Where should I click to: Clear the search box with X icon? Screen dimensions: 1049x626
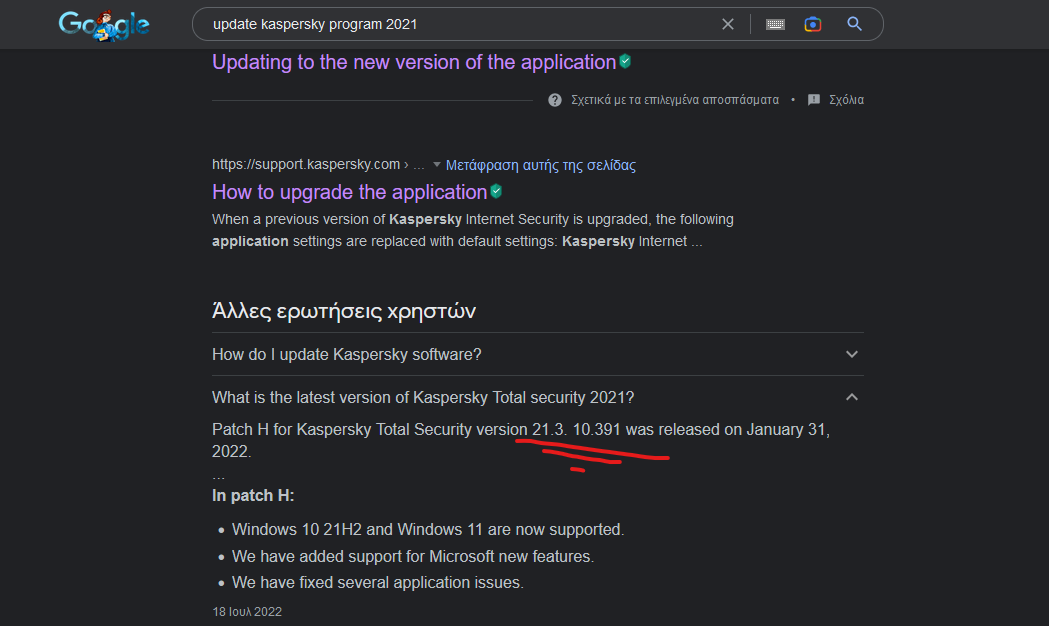728,24
